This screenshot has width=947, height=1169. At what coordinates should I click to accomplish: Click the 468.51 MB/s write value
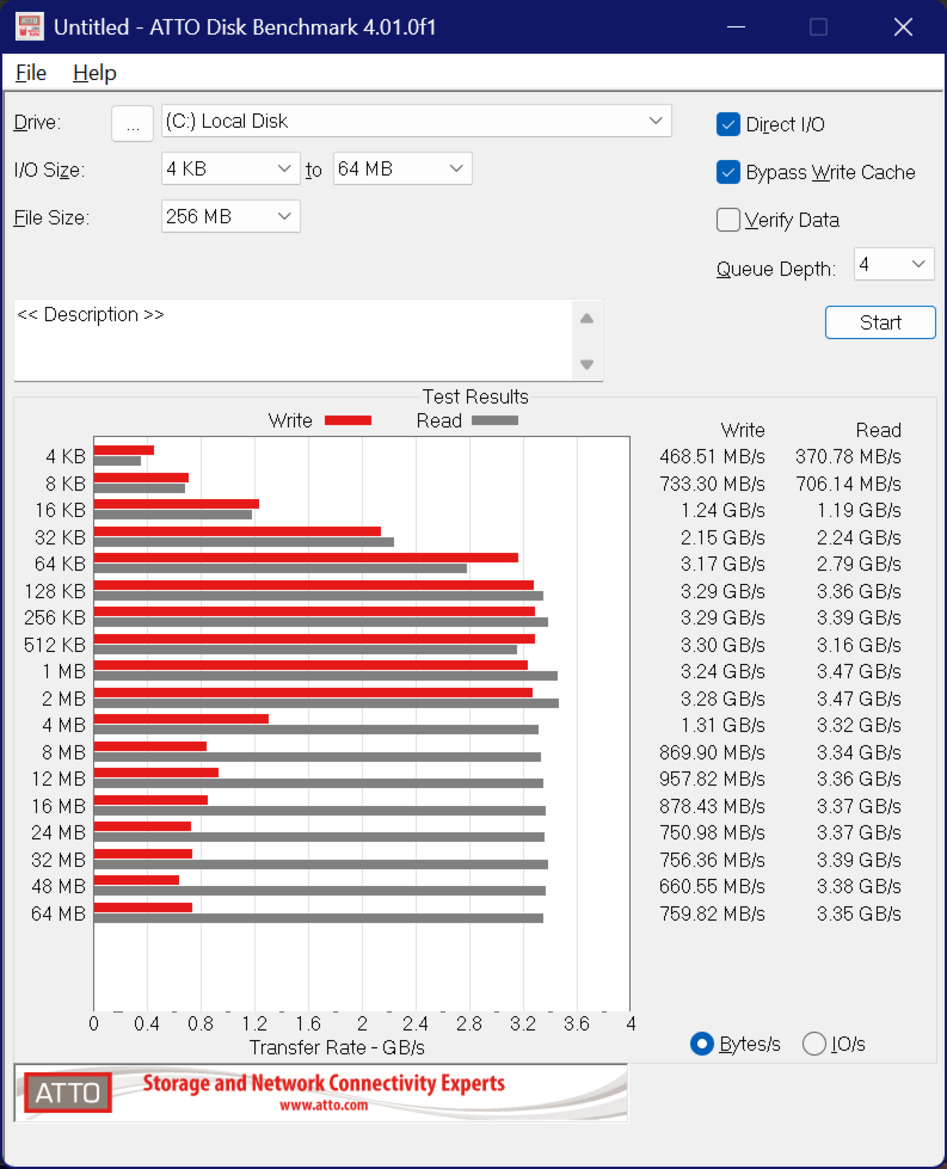712,456
